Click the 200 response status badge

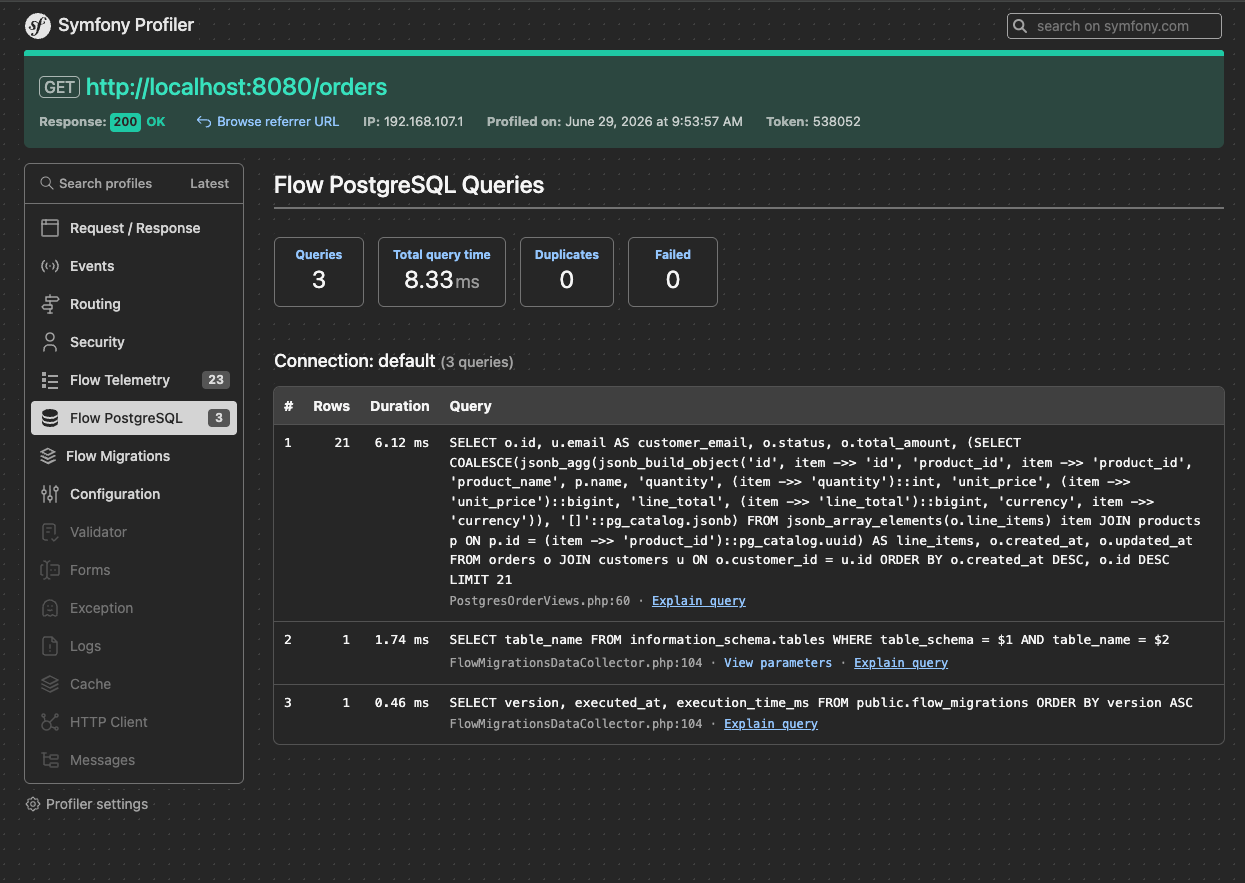coord(125,122)
